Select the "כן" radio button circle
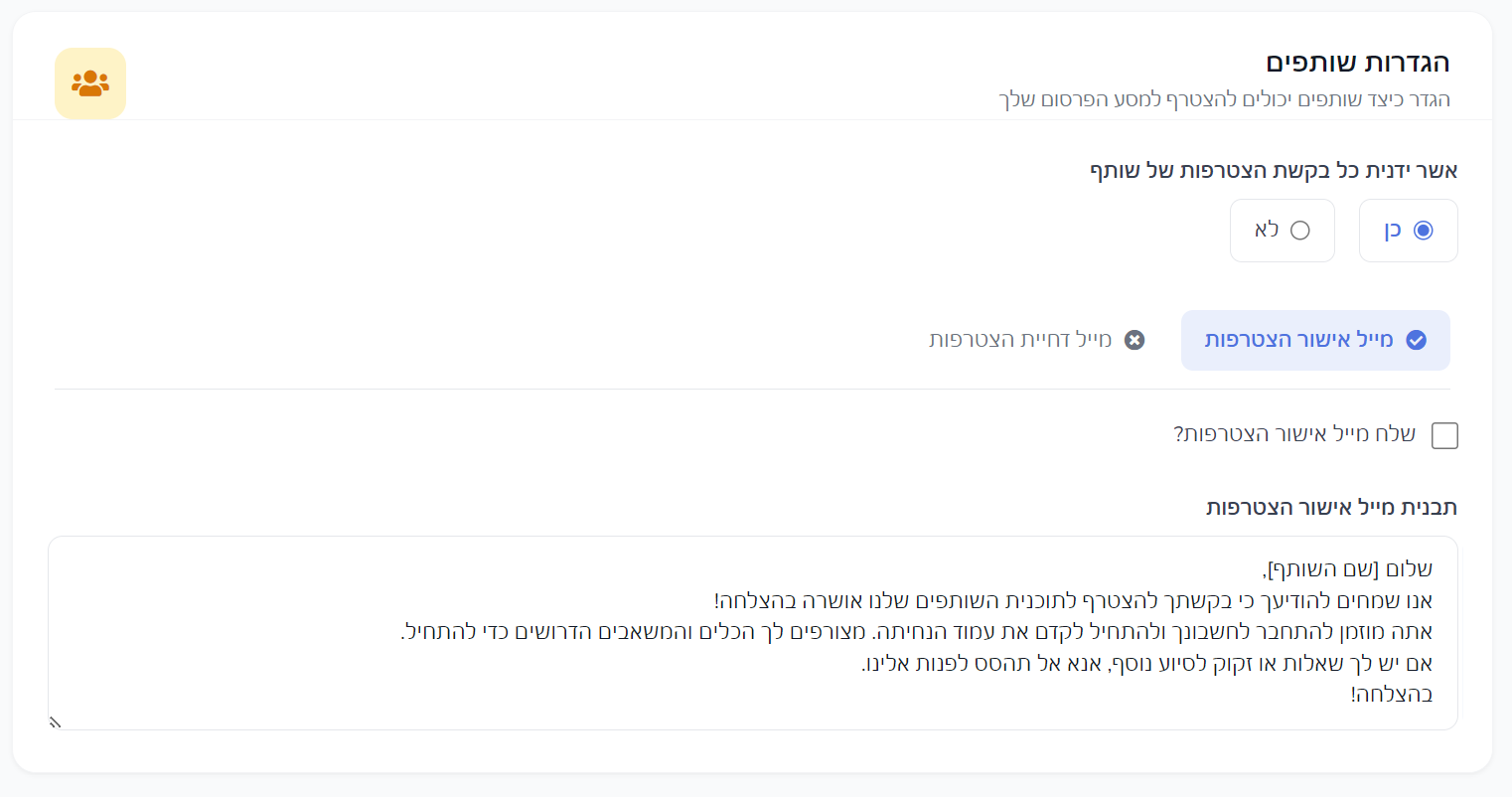The image size is (1512, 797). click(x=1424, y=231)
